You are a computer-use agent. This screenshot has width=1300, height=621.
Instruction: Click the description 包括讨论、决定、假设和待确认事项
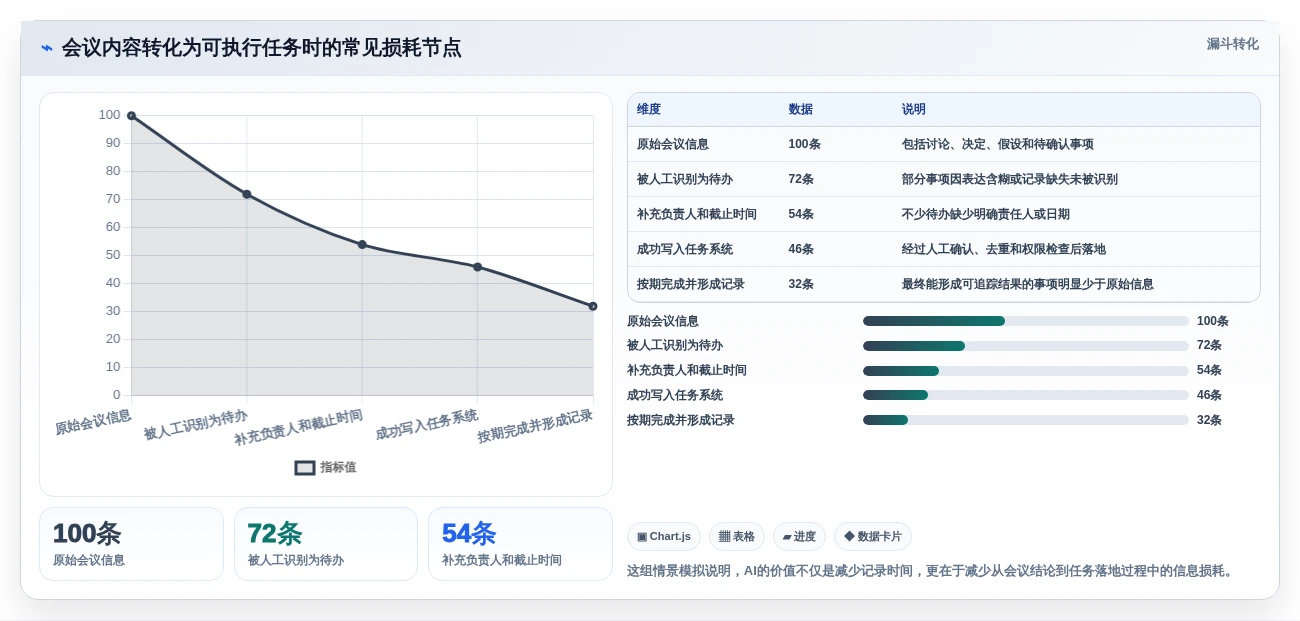998,144
